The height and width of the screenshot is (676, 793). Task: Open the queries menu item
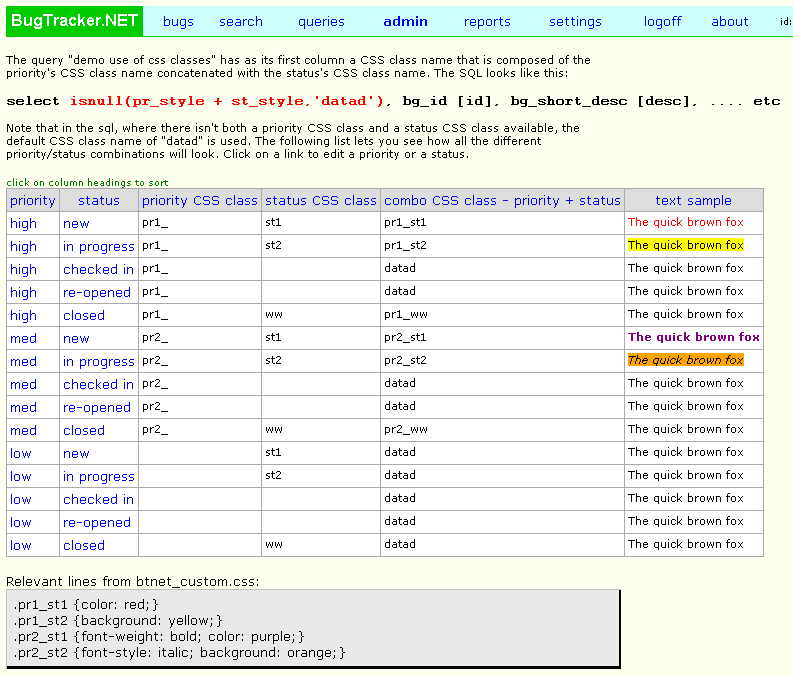[x=321, y=22]
